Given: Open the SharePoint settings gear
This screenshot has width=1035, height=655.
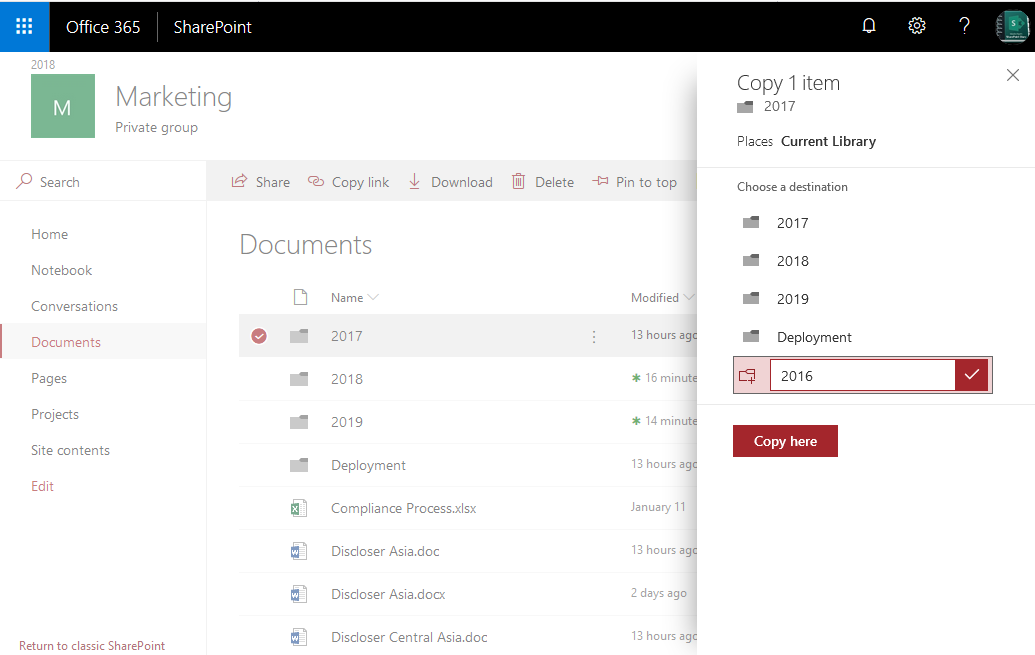Looking at the screenshot, I should click(x=916, y=26).
